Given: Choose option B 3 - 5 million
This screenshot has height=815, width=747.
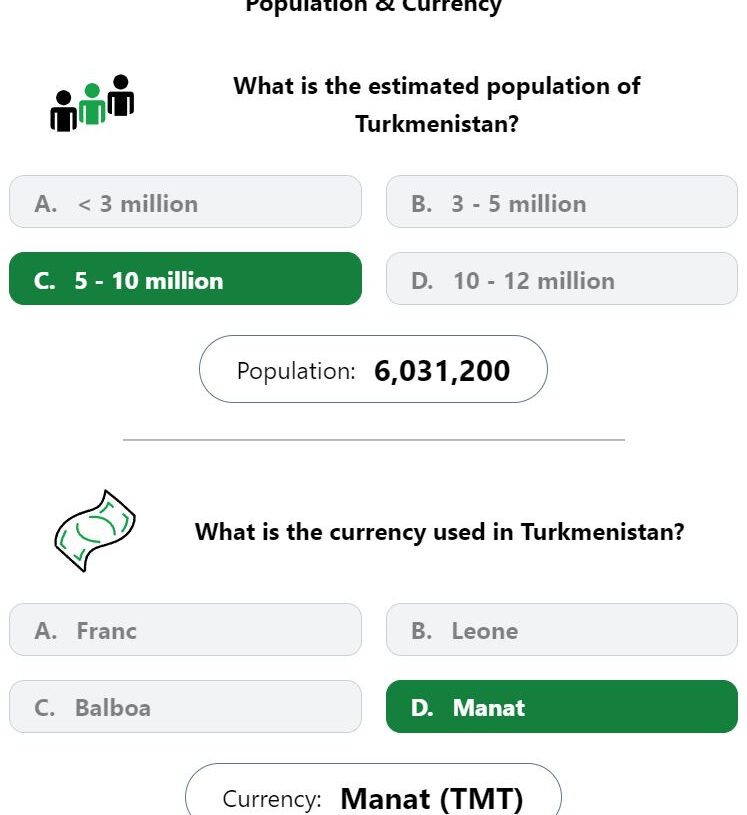Looking at the screenshot, I should coord(561,202).
